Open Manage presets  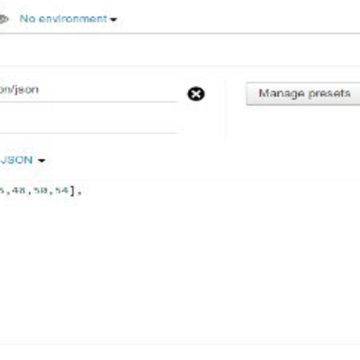[303, 94]
